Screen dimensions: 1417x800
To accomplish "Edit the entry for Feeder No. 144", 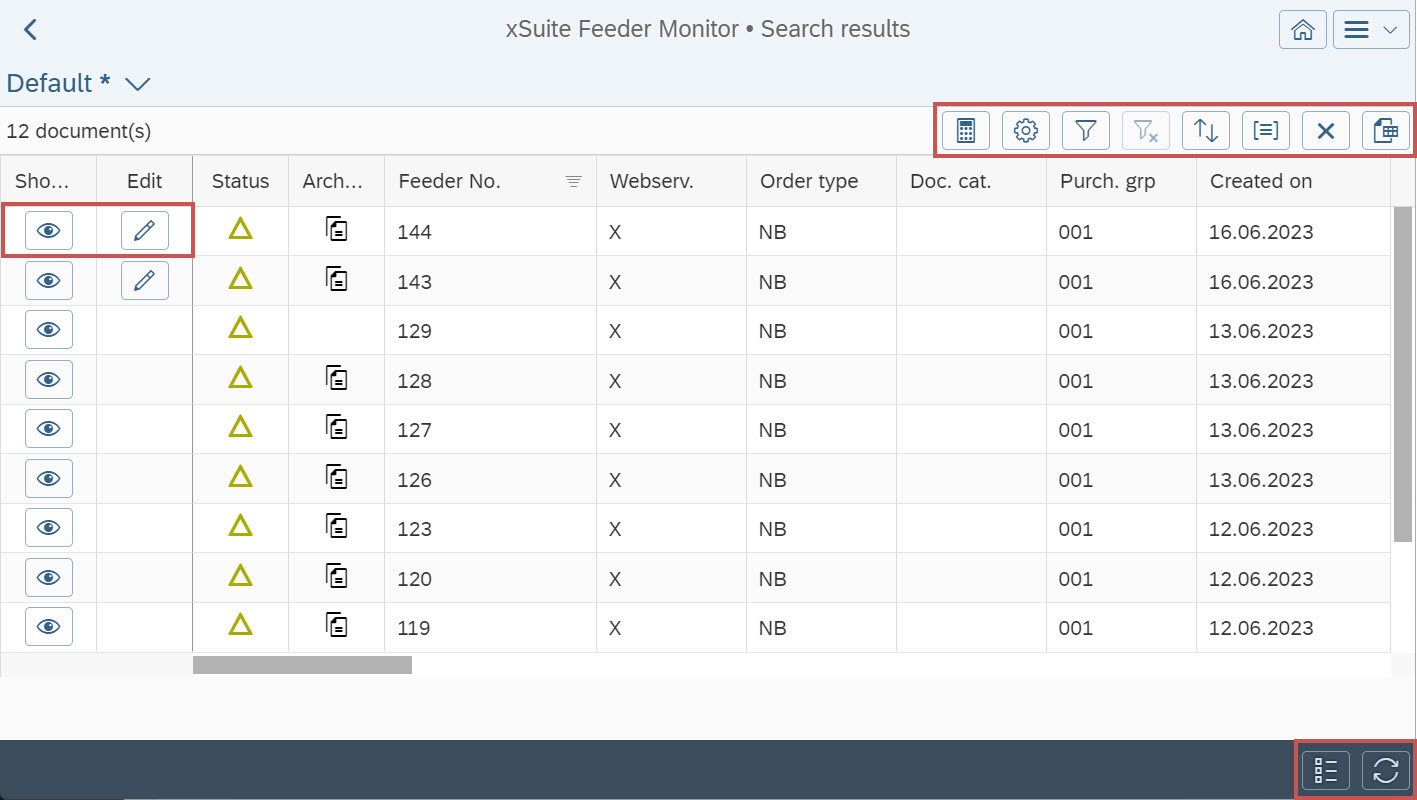I will tap(144, 230).
